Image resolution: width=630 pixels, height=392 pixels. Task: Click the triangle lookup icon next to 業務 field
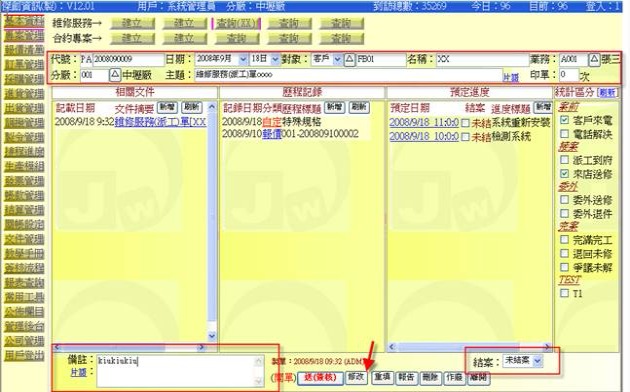pyautogui.click(x=594, y=59)
